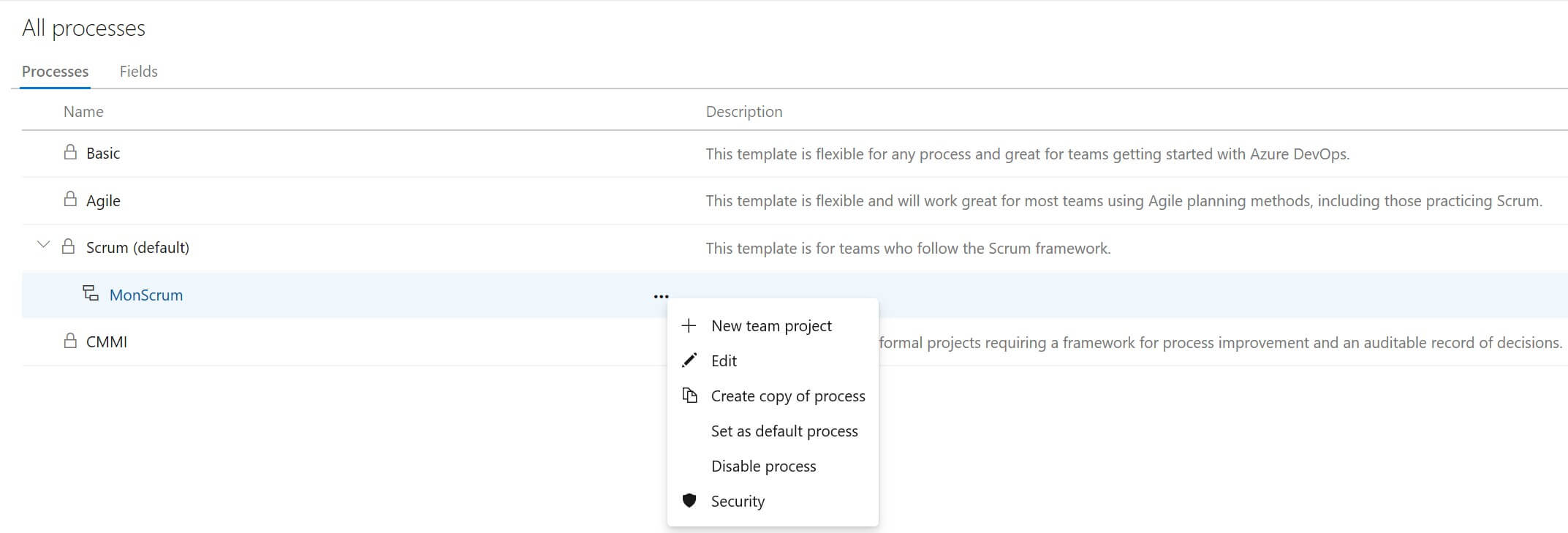Image resolution: width=1568 pixels, height=533 pixels.
Task: Choose New team project from context menu
Action: click(773, 326)
